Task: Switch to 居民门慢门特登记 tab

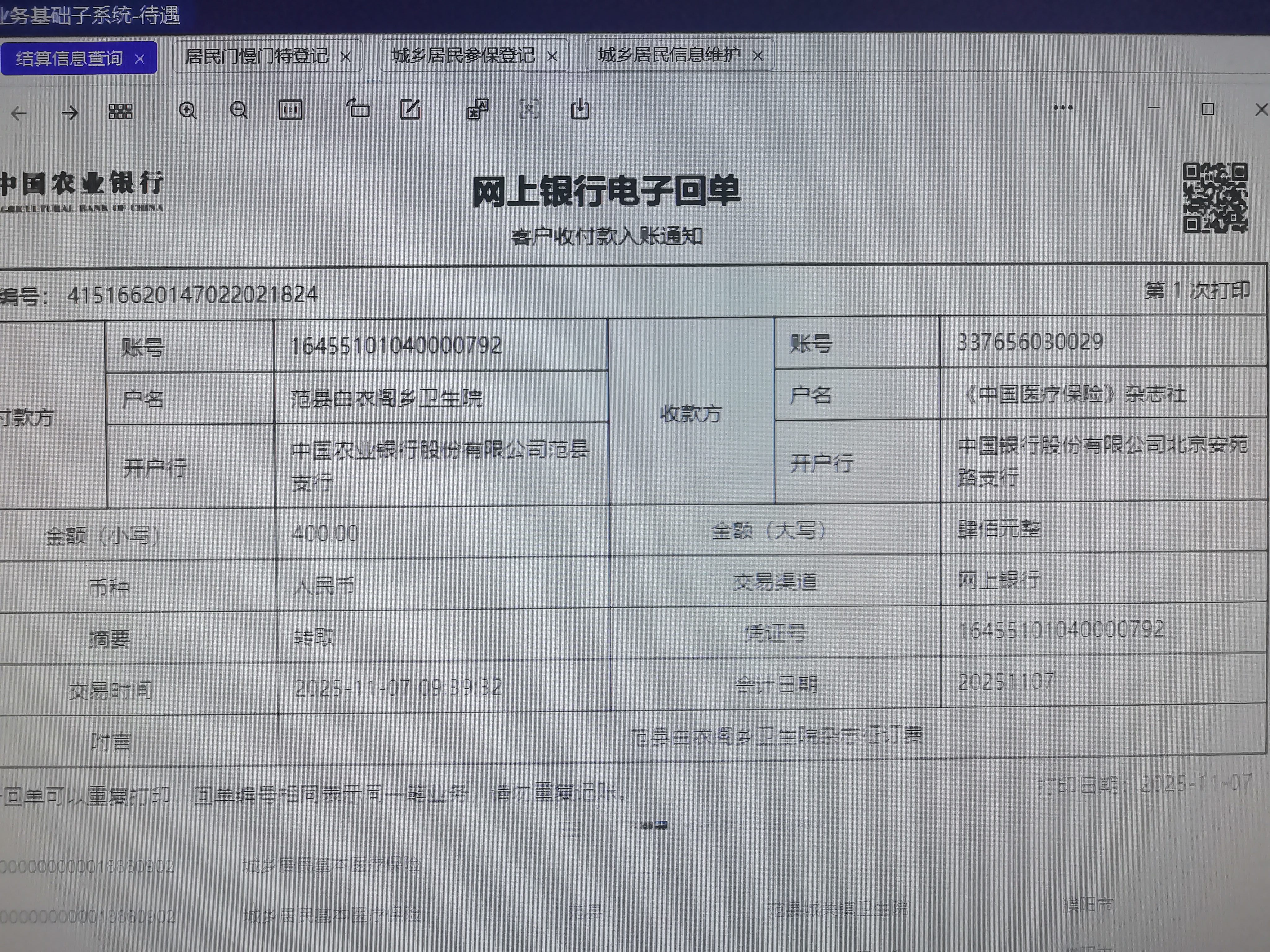Action: coord(256,56)
